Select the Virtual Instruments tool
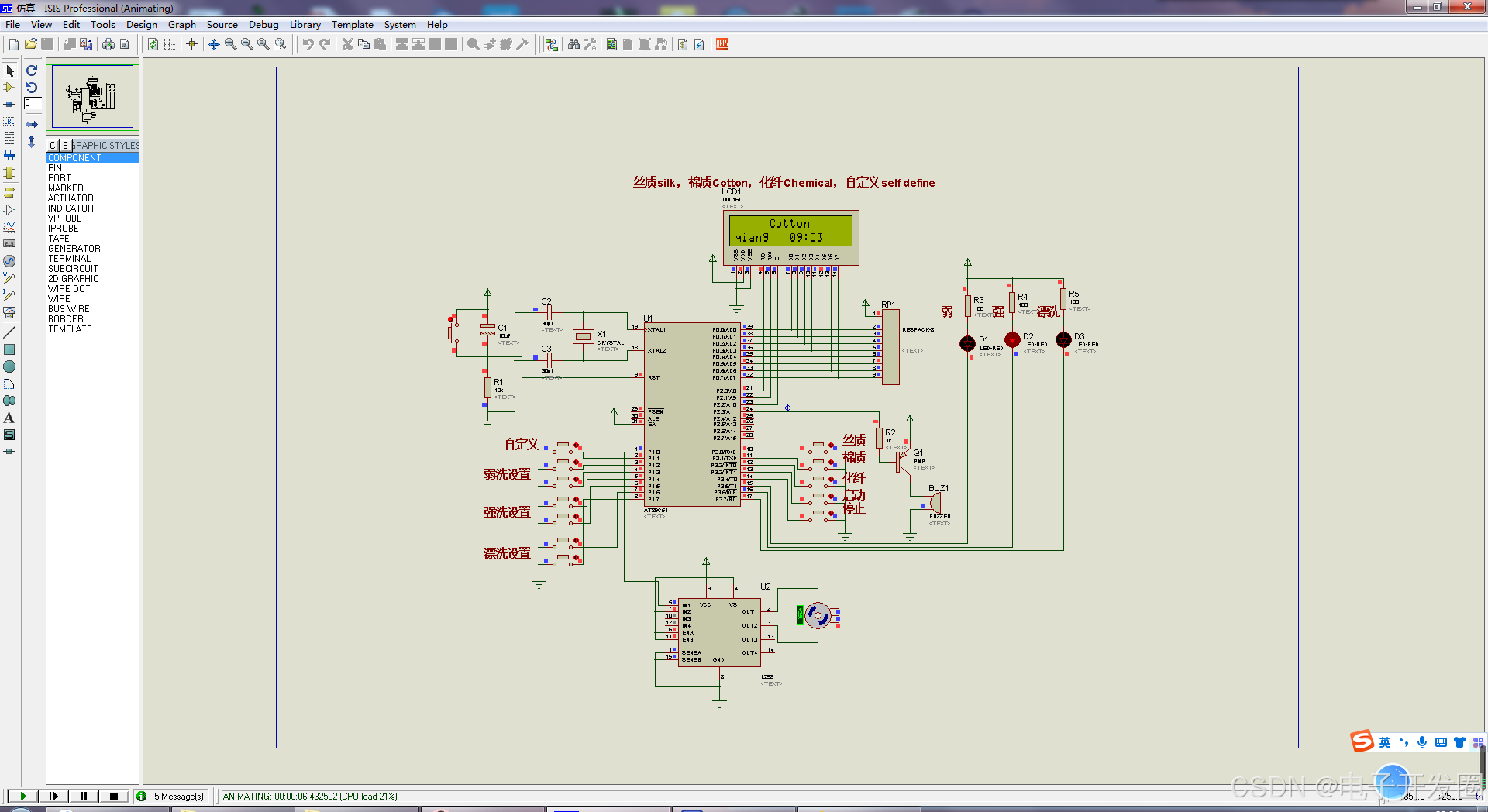This screenshot has width=1488, height=812. [9, 312]
